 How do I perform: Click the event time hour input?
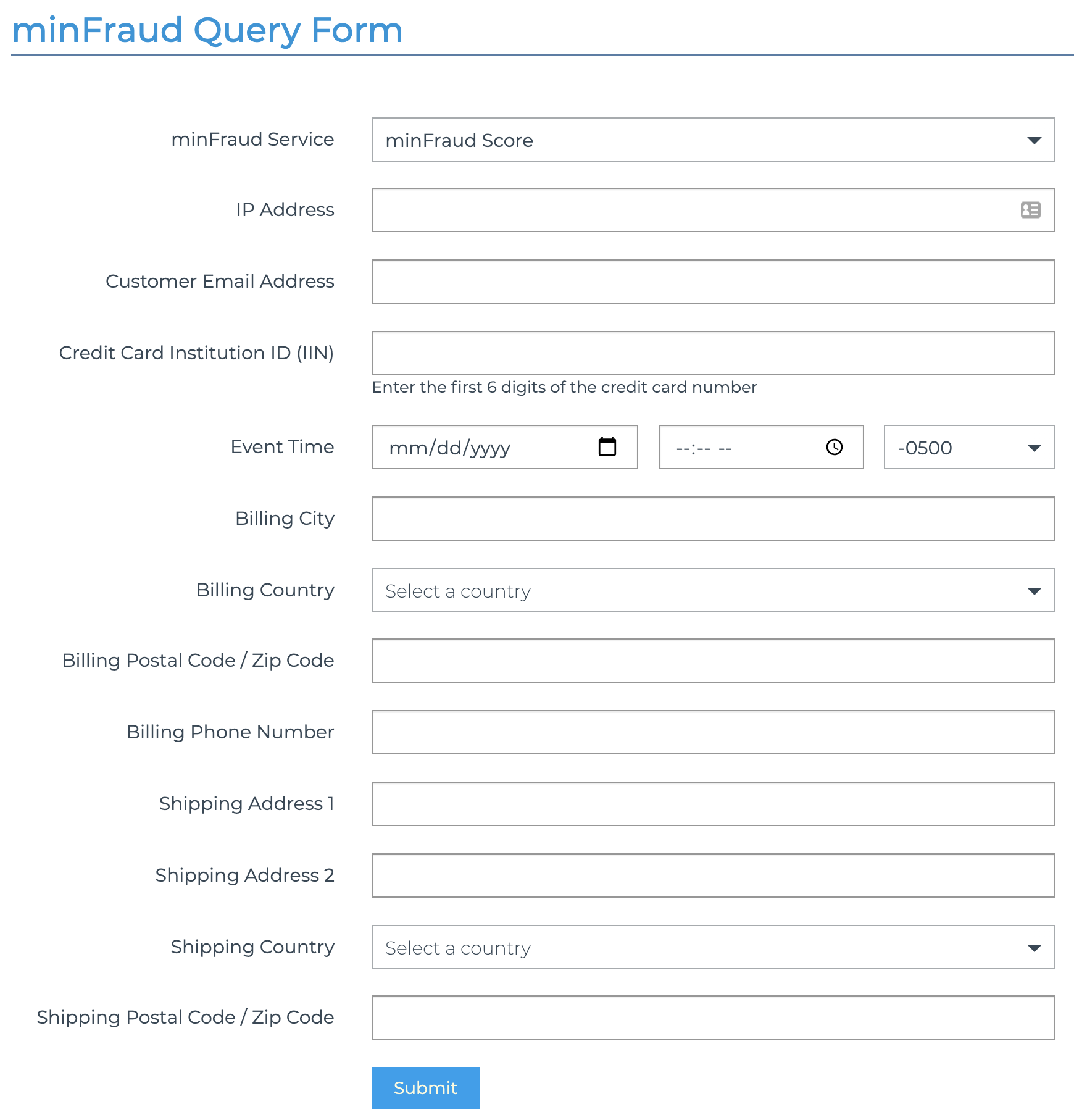click(x=683, y=448)
